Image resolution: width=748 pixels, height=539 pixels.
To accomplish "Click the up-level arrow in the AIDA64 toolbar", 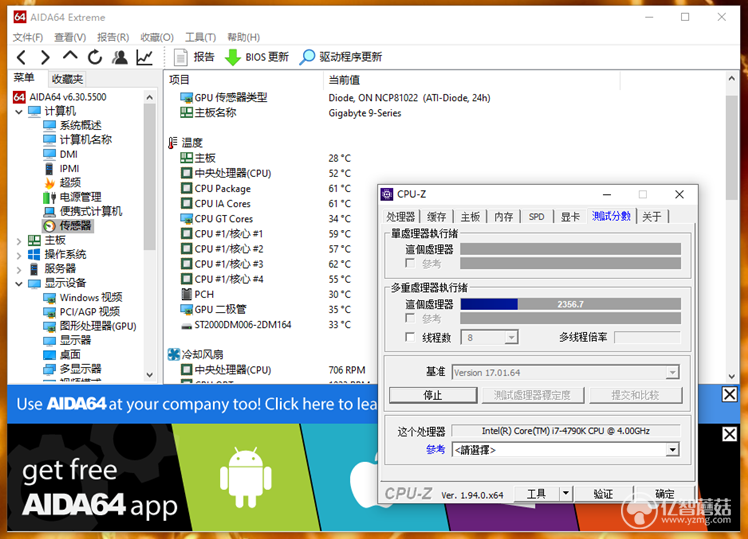I will coord(70,56).
